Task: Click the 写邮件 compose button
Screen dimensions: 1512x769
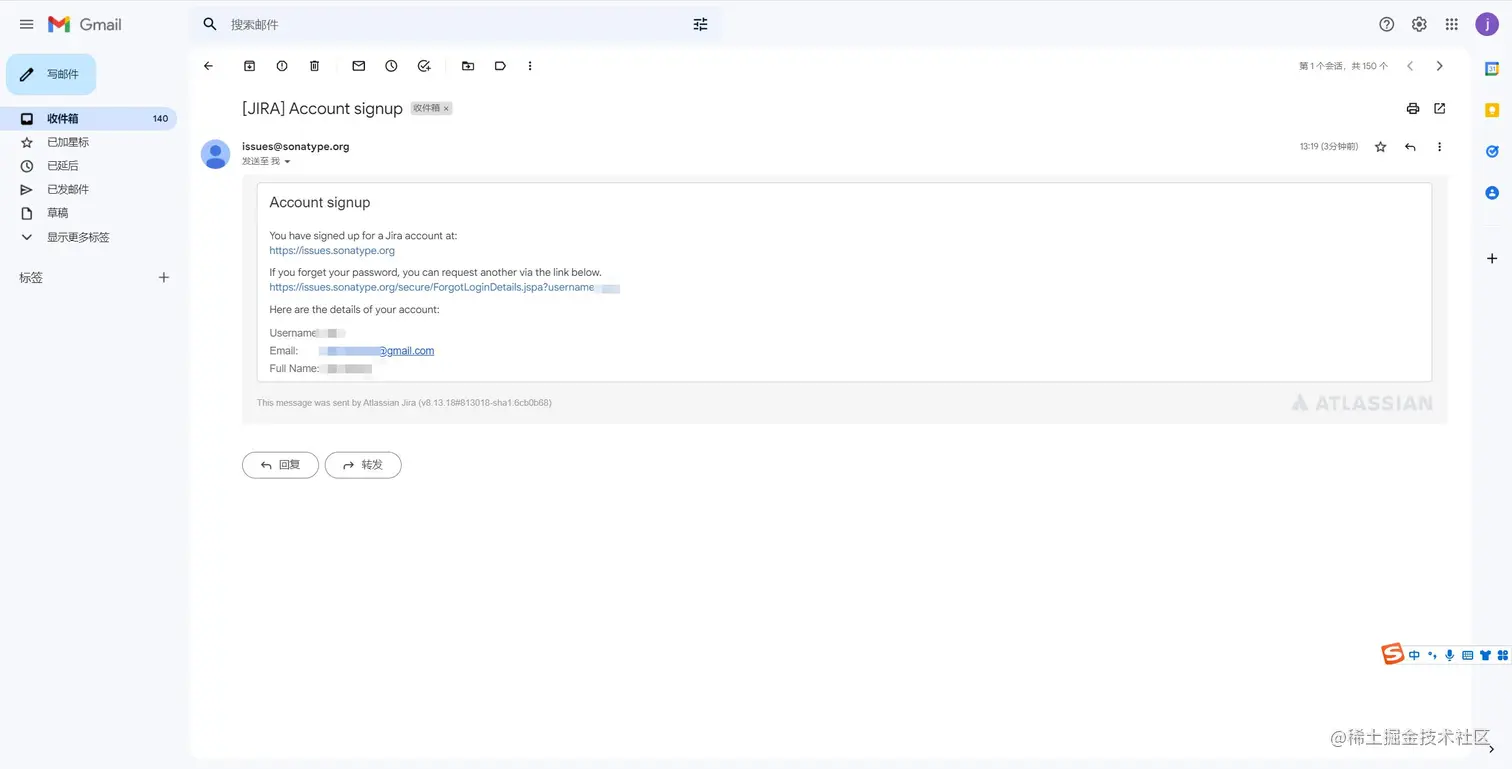Action: point(51,74)
